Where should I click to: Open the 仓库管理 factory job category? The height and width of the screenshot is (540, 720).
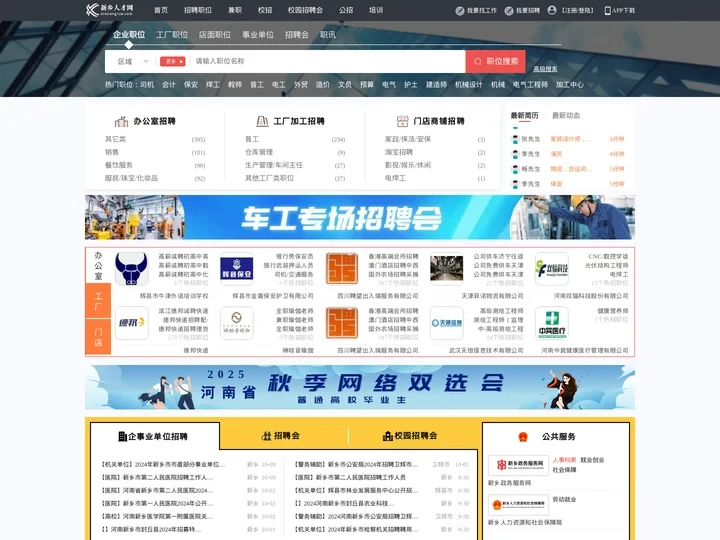259,152
